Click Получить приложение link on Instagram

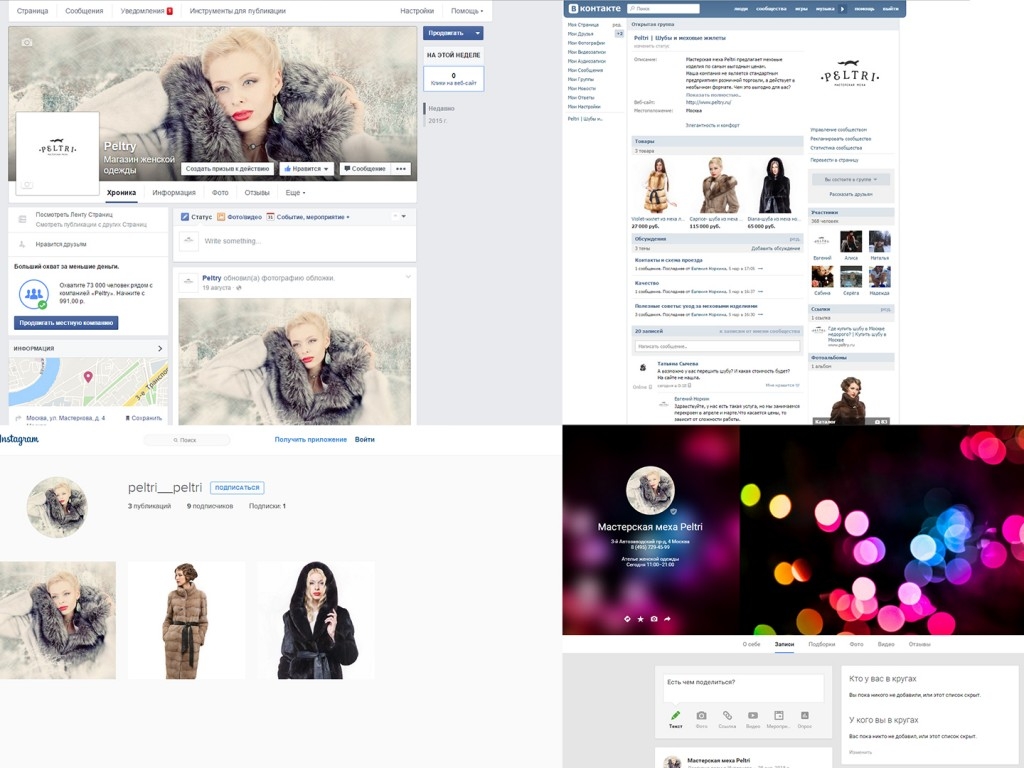(x=310, y=440)
